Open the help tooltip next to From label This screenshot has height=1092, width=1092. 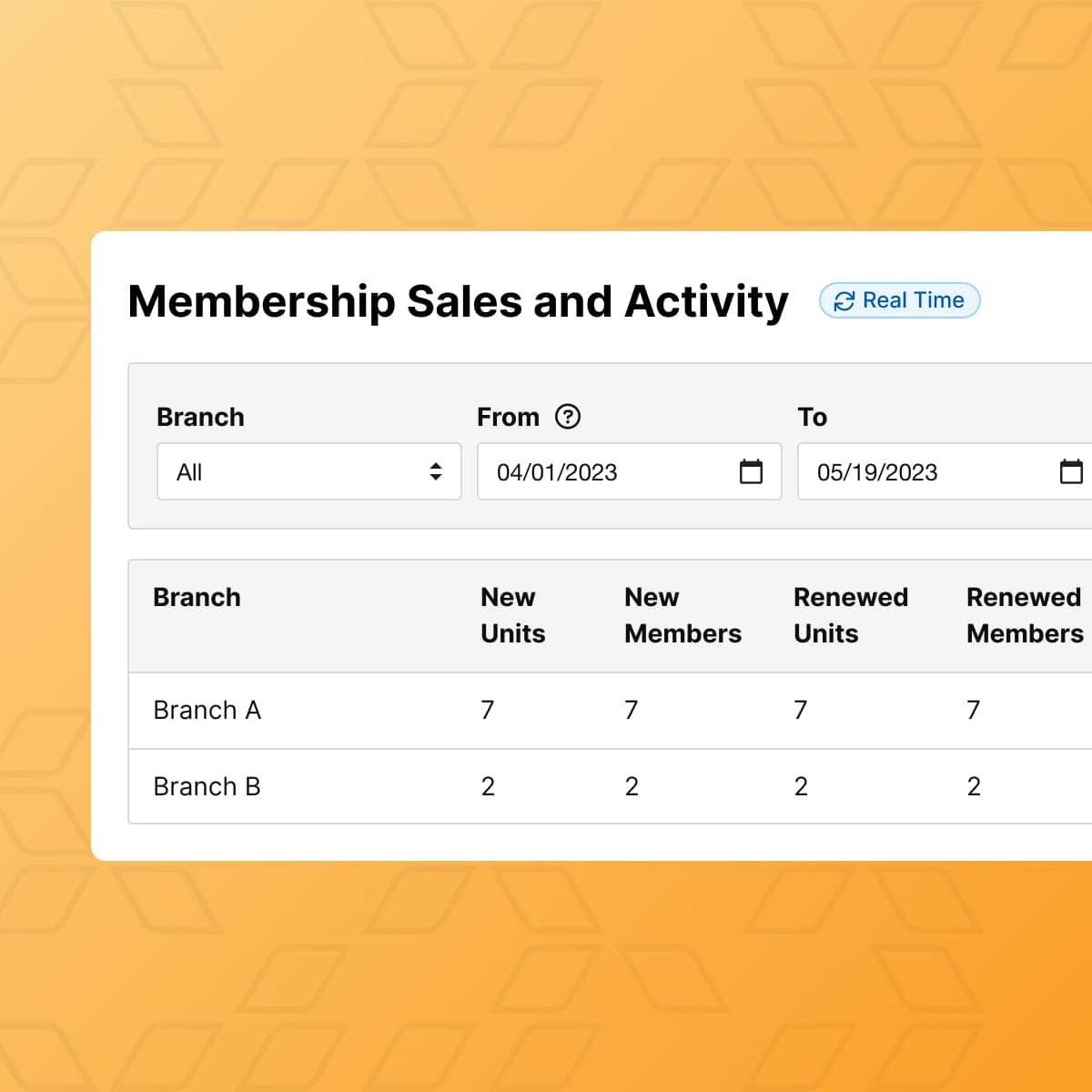570,417
